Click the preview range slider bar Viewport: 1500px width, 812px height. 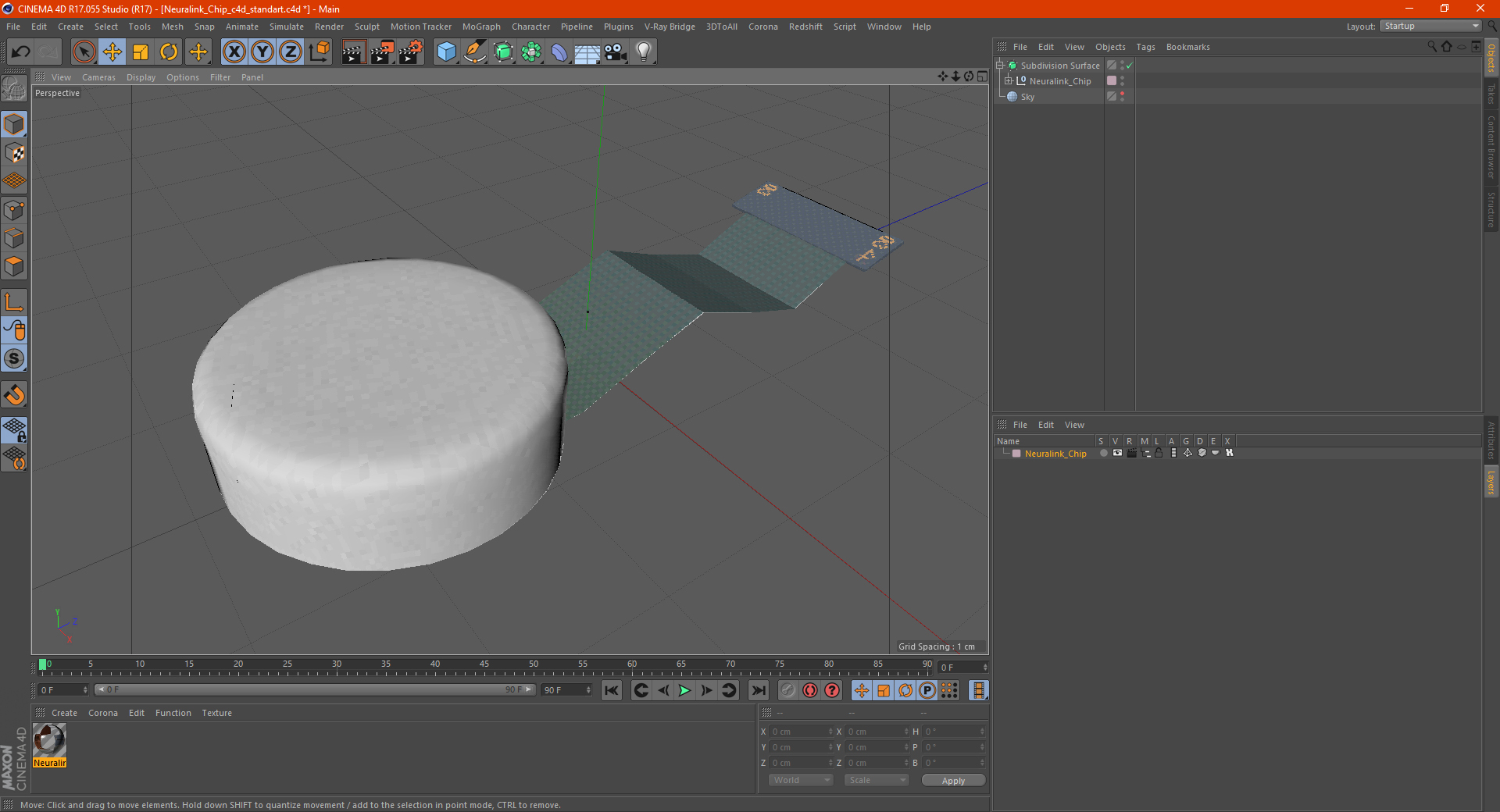click(314, 689)
